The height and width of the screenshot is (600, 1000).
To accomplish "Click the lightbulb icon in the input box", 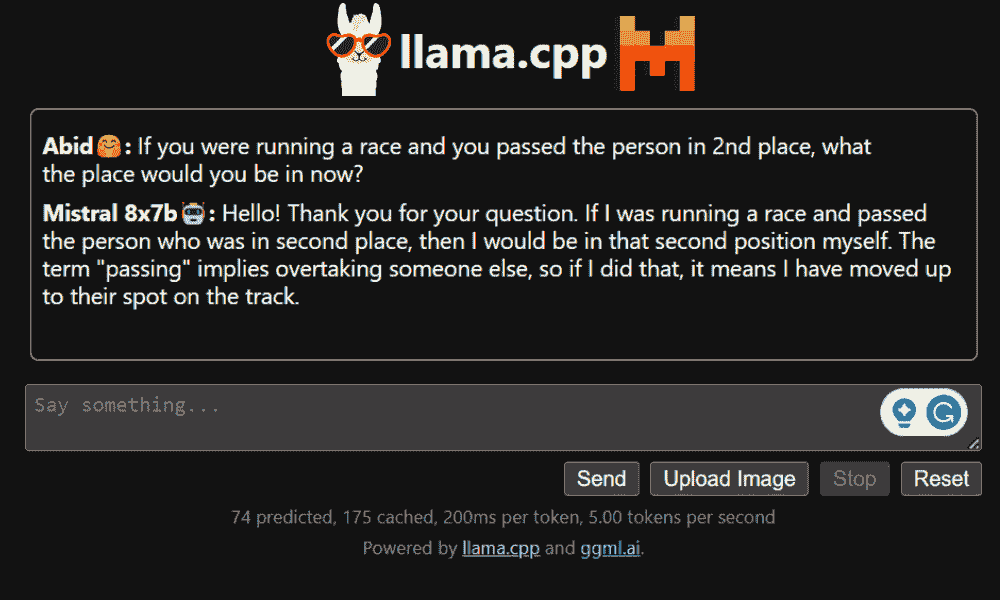I will point(905,411).
